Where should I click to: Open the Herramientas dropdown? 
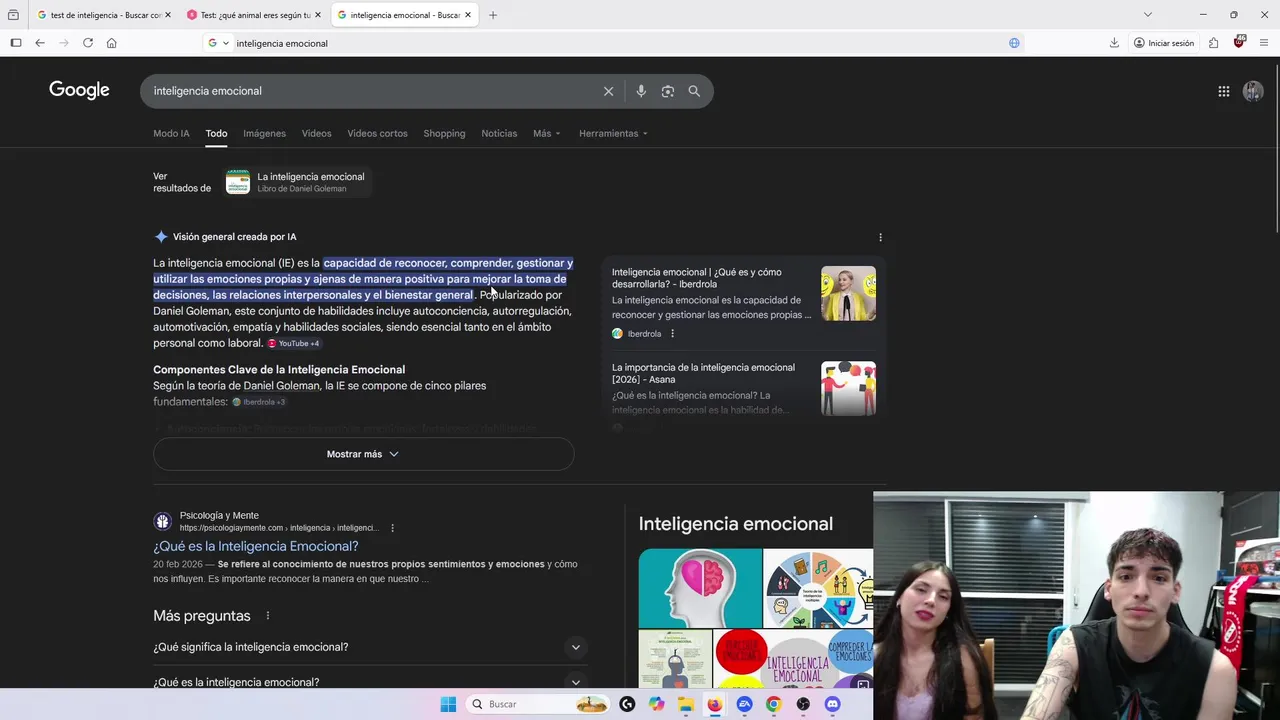point(613,133)
